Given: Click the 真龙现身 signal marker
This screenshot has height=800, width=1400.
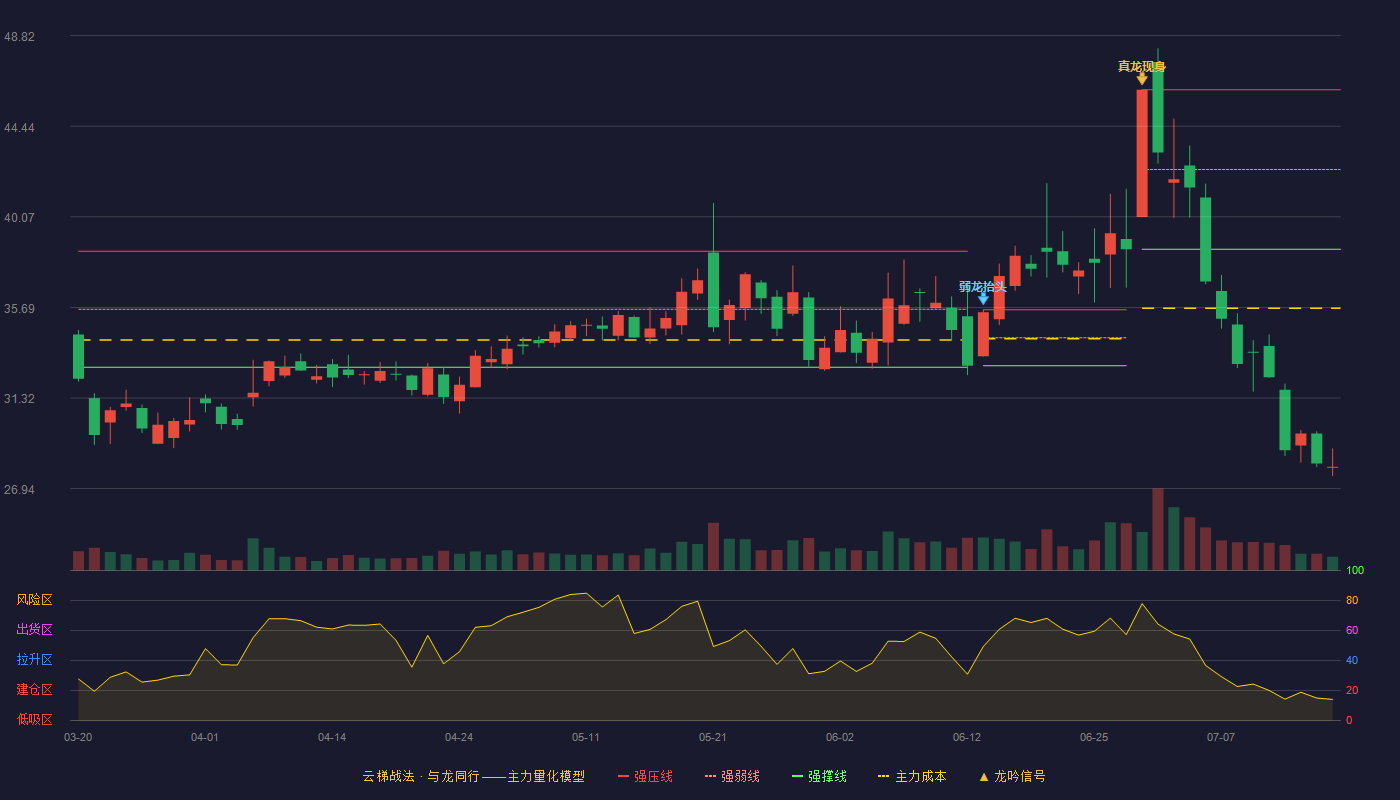Looking at the screenshot, I should pos(1142,72).
